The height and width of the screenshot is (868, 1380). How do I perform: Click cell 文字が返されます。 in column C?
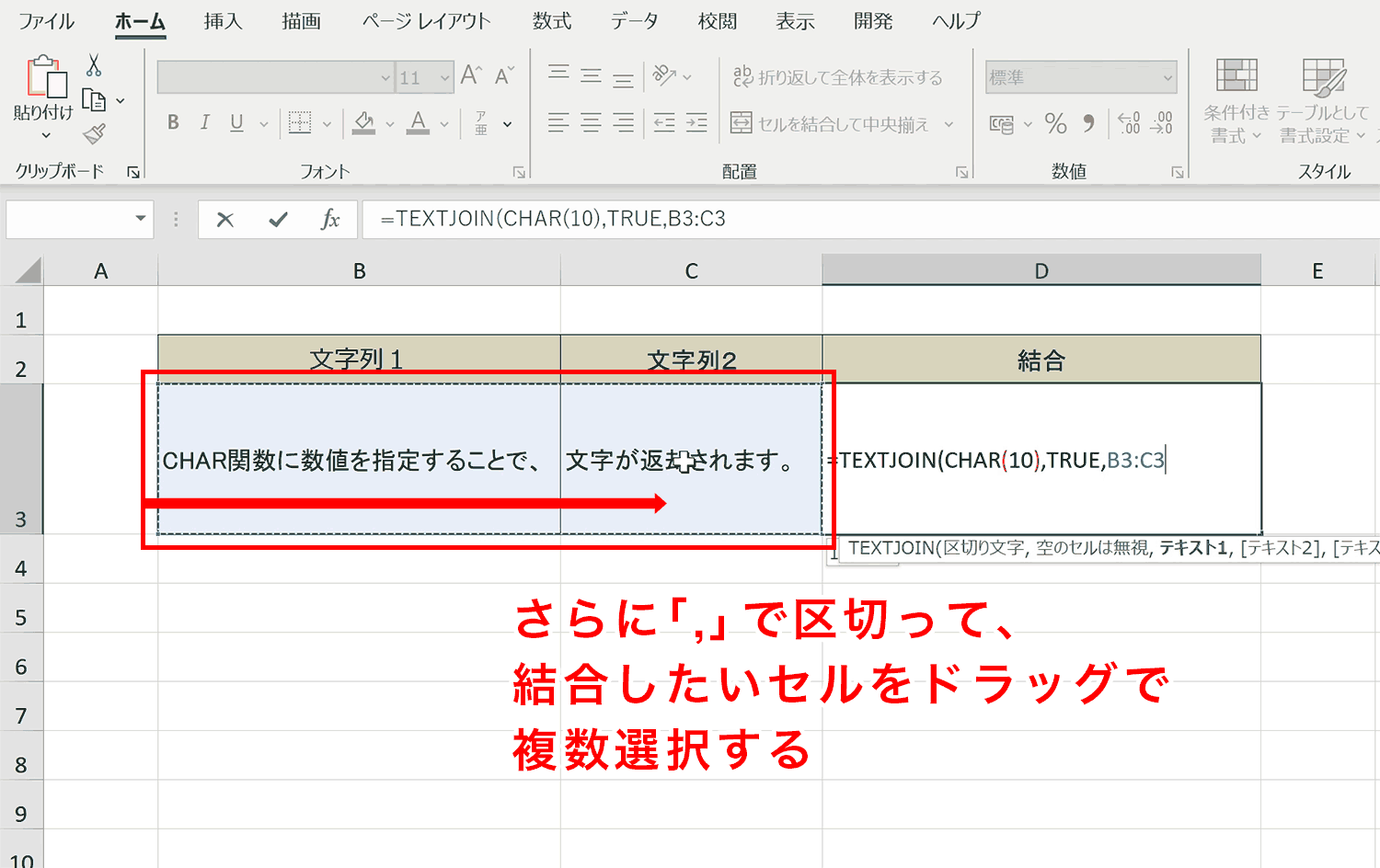[x=691, y=459]
